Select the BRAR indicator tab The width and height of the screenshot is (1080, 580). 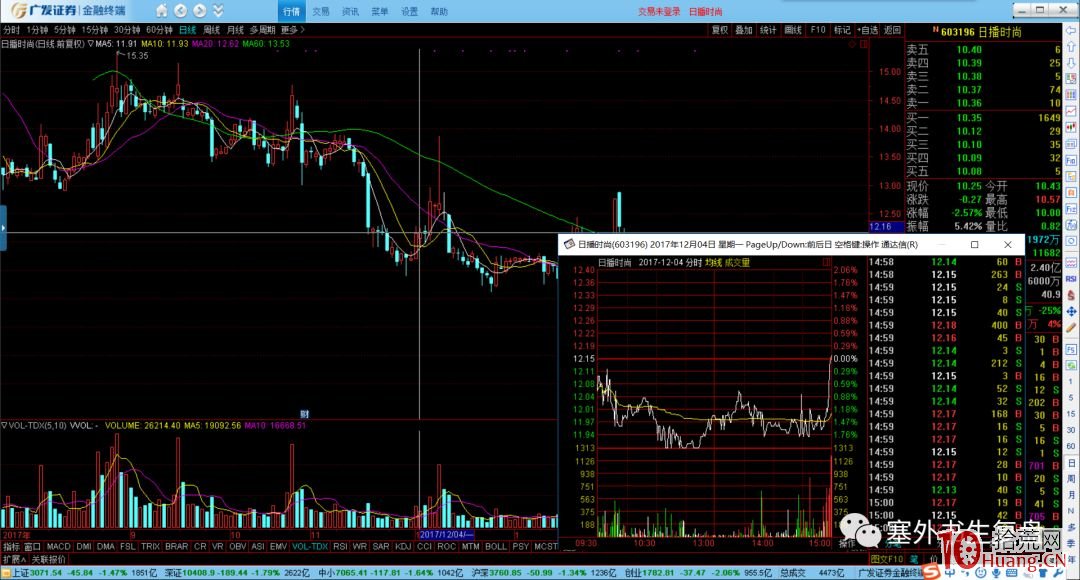(176, 546)
